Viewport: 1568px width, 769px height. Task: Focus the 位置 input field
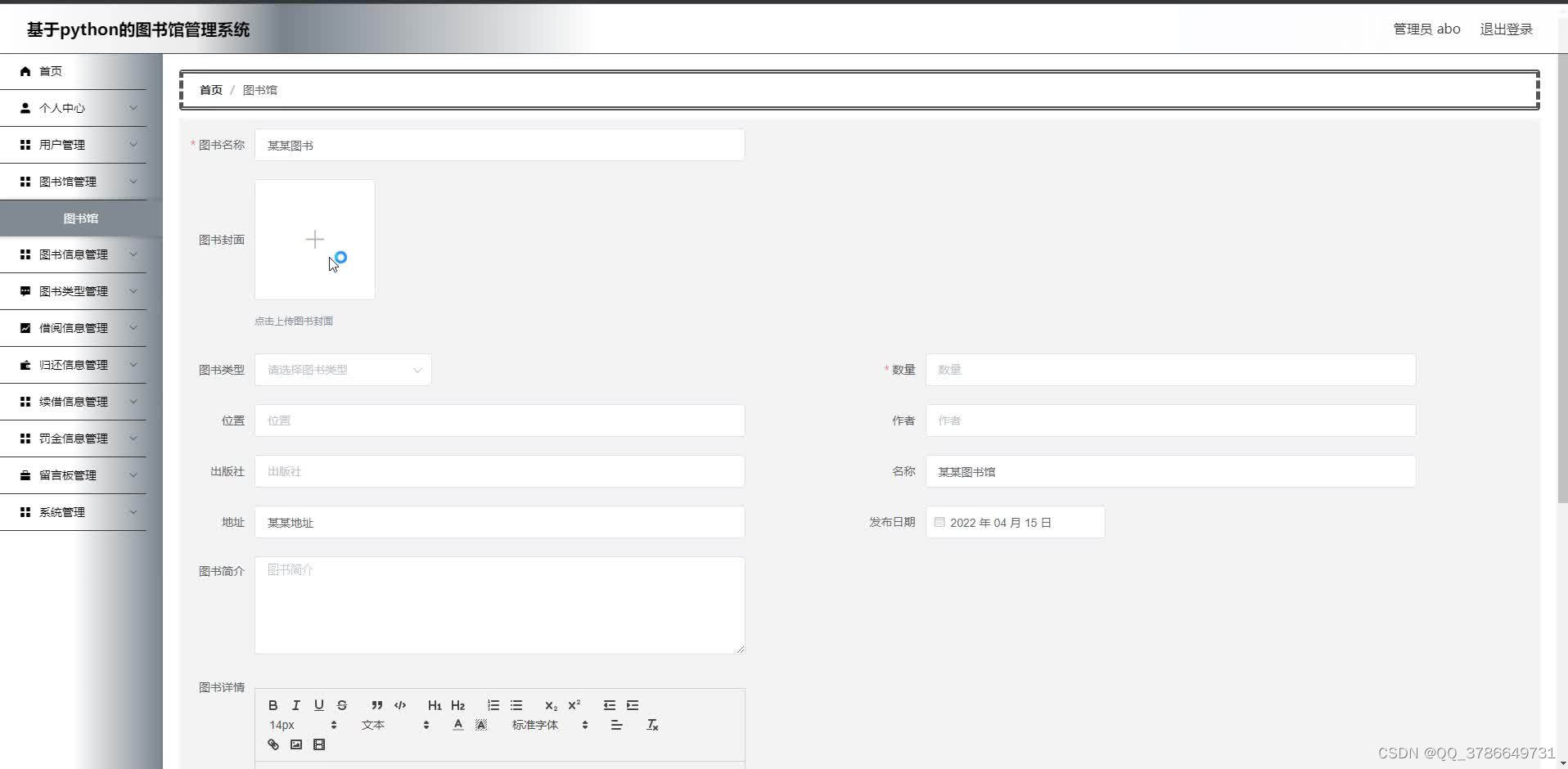click(x=499, y=420)
